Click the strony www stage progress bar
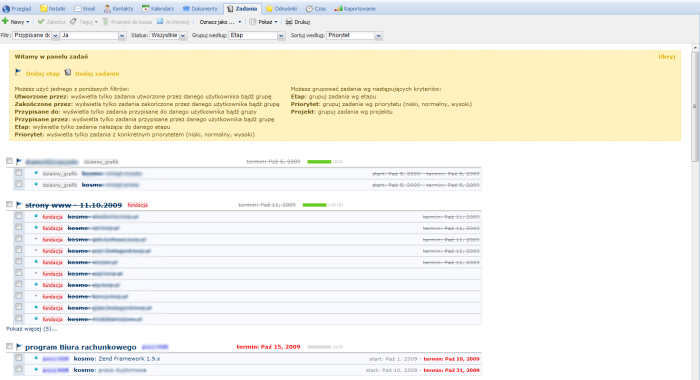This screenshot has height=380, width=700. pos(315,205)
